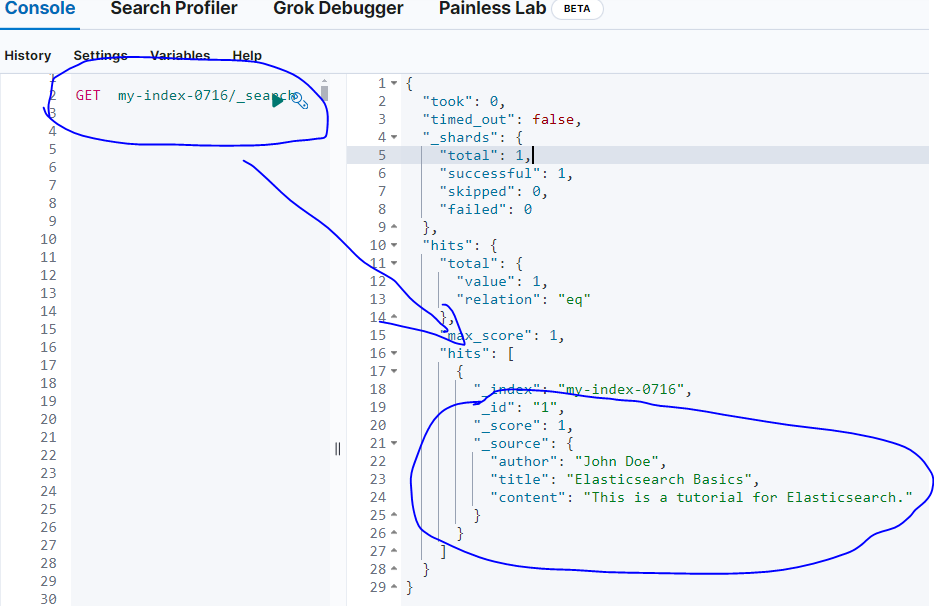Viewport: 934px width, 606px height.
Task: Open the Console Settings menu
Action: [101, 55]
